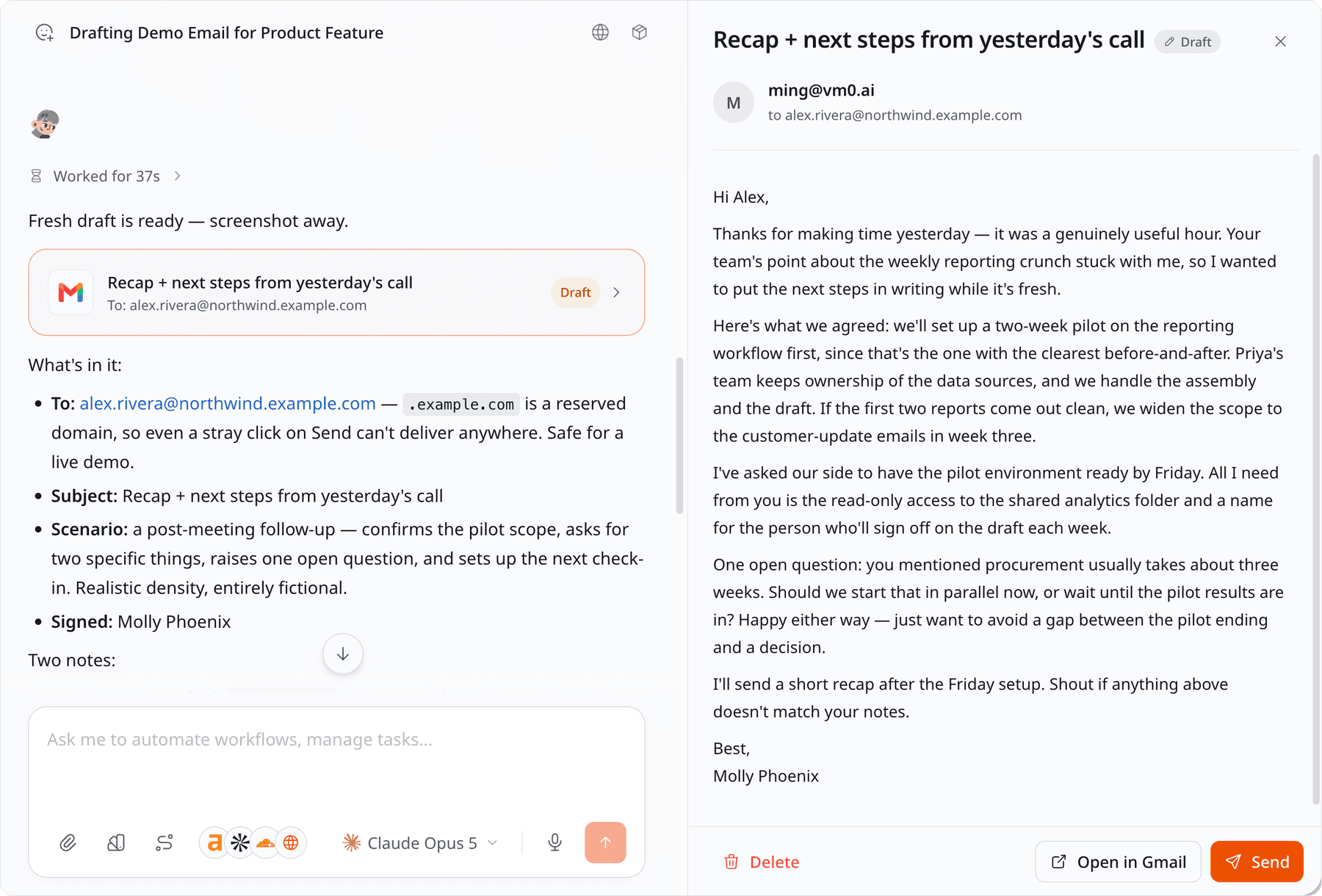1322x896 pixels.
Task: Open the new chat icon beside title
Action: coord(45,32)
